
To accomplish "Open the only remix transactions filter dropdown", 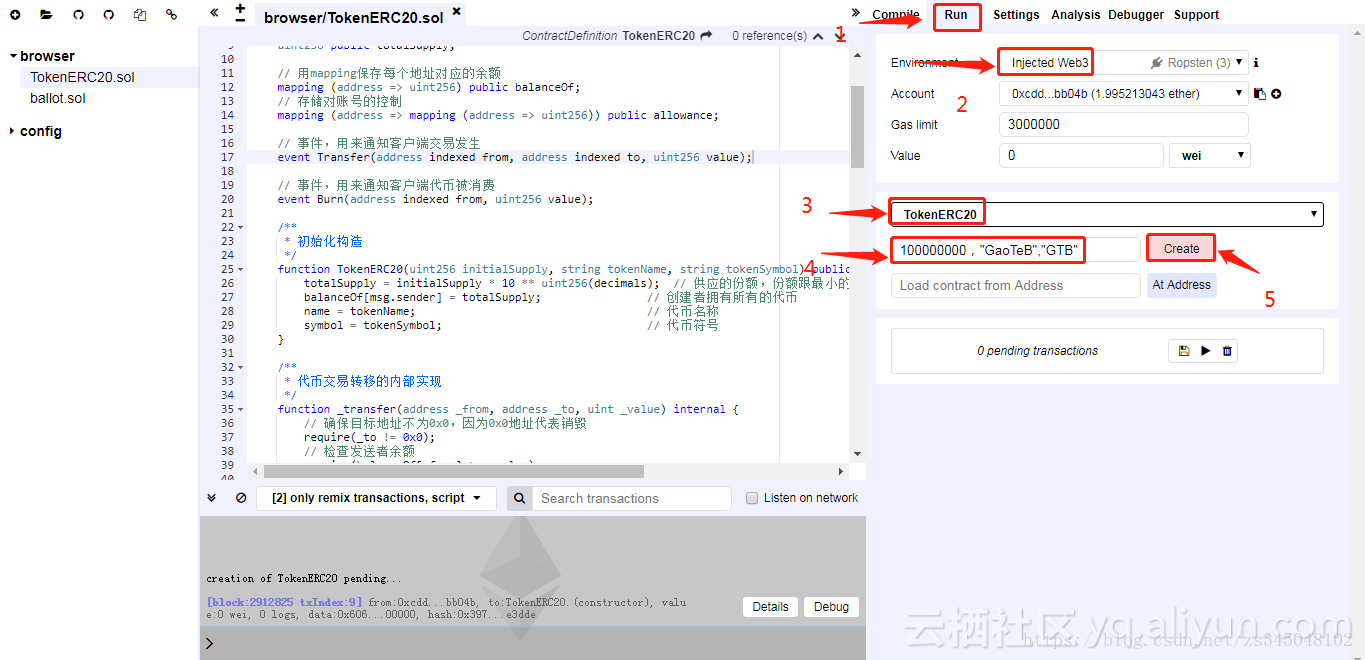I will tap(376, 498).
